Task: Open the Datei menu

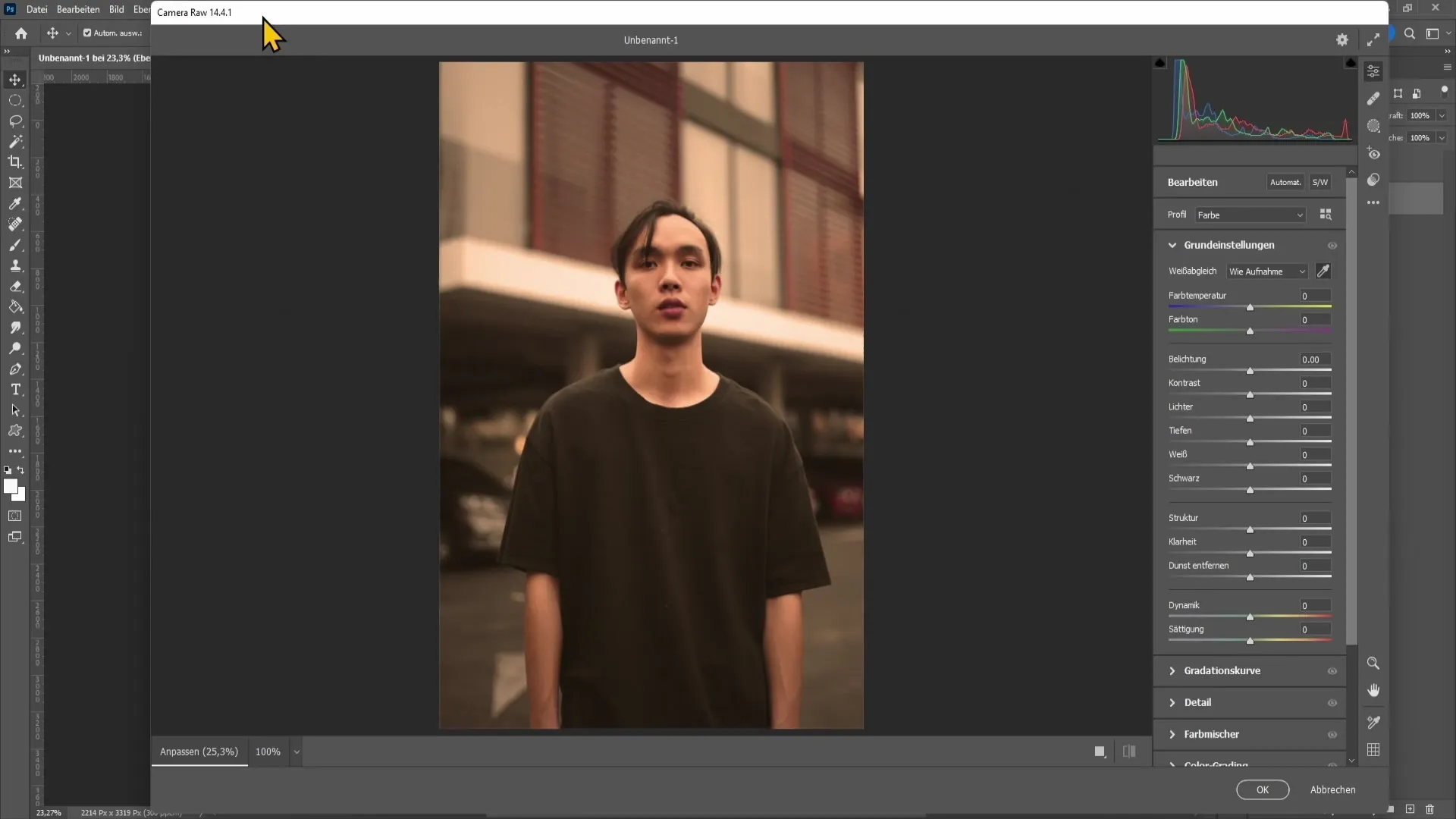Action: (36, 9)
